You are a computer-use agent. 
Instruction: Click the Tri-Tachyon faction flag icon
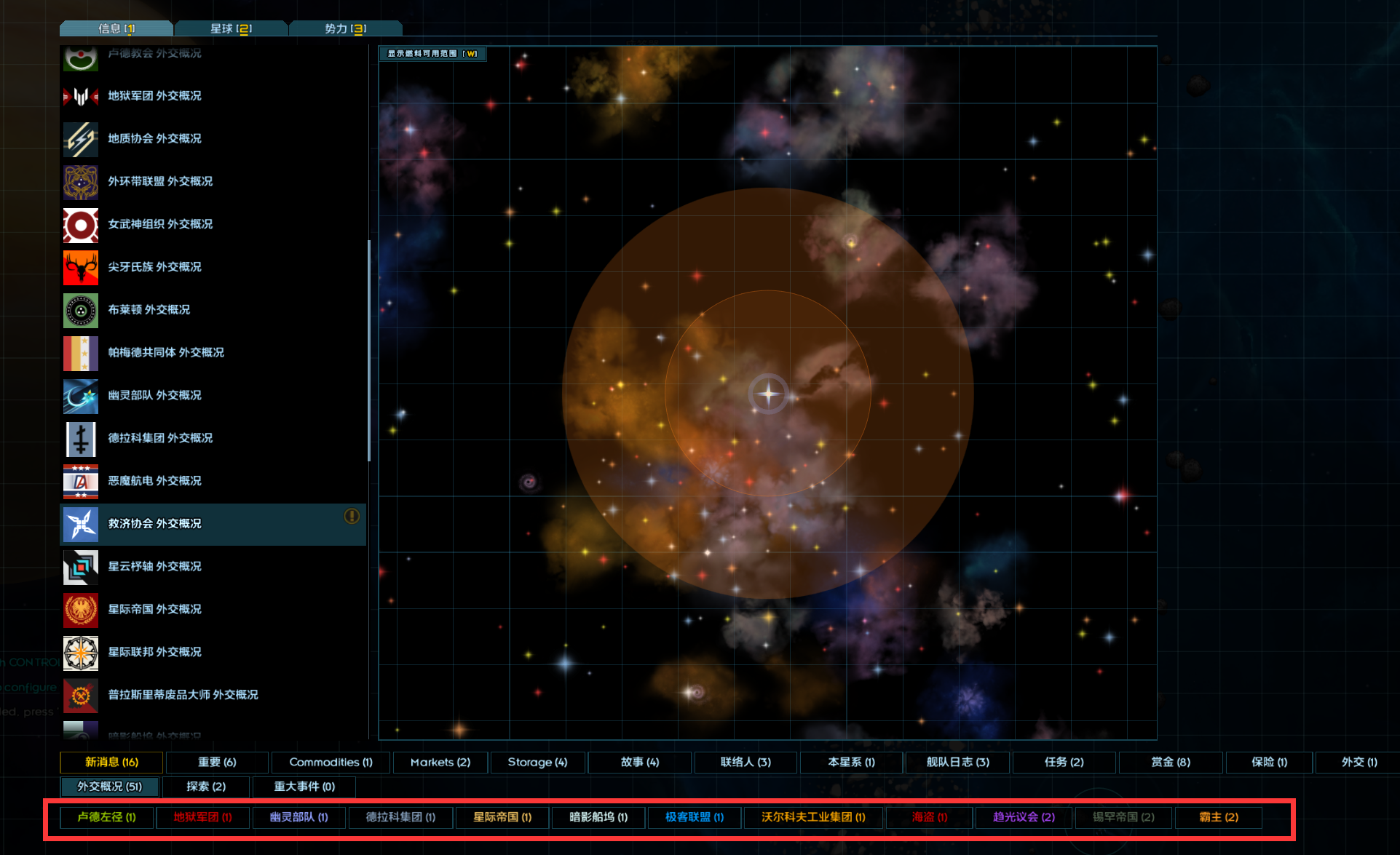pos(81,567)
